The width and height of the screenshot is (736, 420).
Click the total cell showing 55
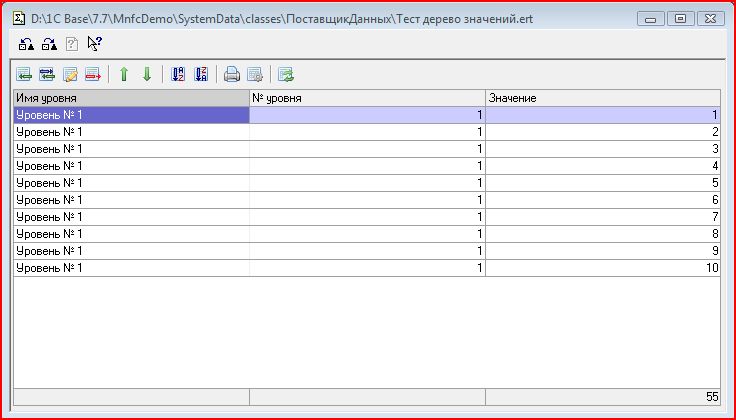pyautogui.click(x=602, y=397)
